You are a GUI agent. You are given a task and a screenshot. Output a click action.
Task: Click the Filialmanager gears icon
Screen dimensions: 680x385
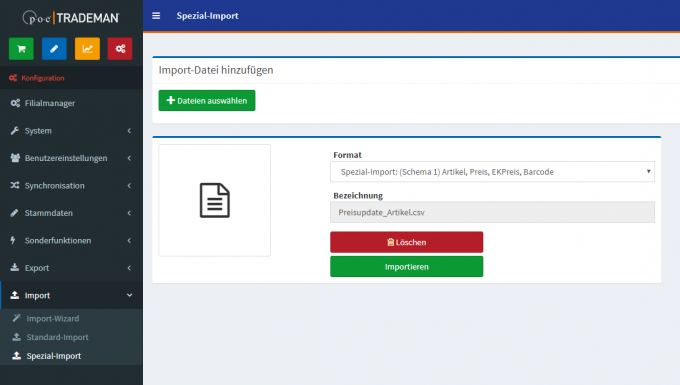click(x=15, y=103)
